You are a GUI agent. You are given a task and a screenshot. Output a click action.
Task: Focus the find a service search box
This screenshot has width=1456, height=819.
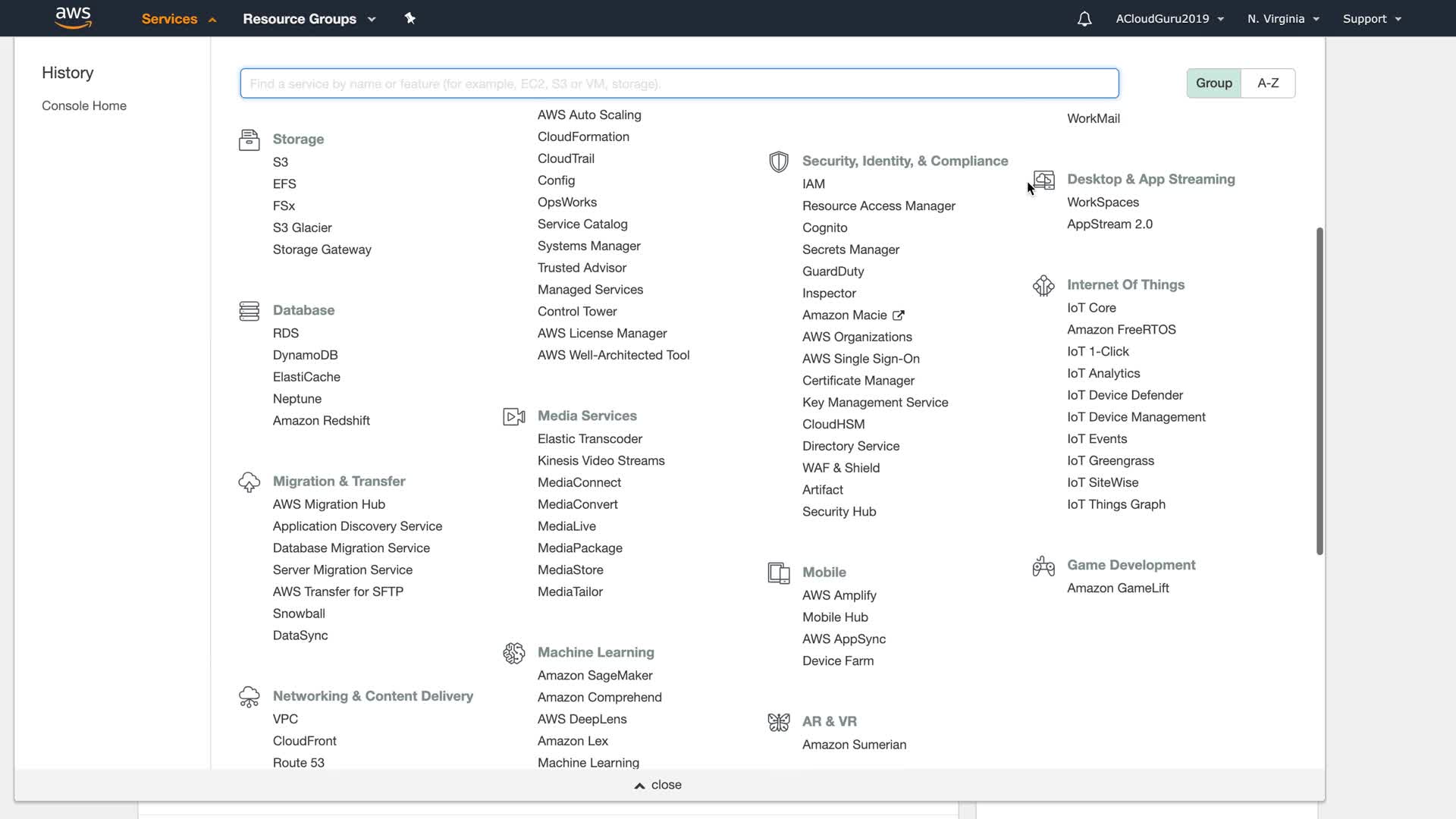[679, 83]
